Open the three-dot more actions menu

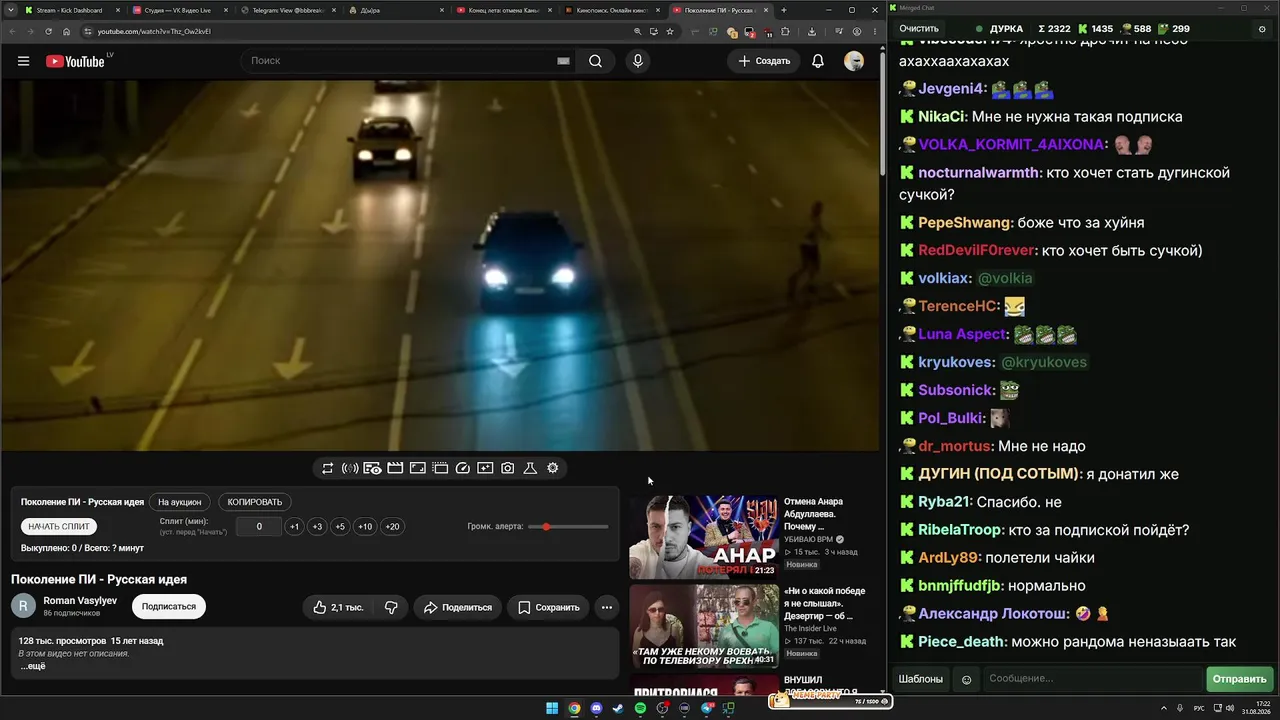tap(606, 607)
